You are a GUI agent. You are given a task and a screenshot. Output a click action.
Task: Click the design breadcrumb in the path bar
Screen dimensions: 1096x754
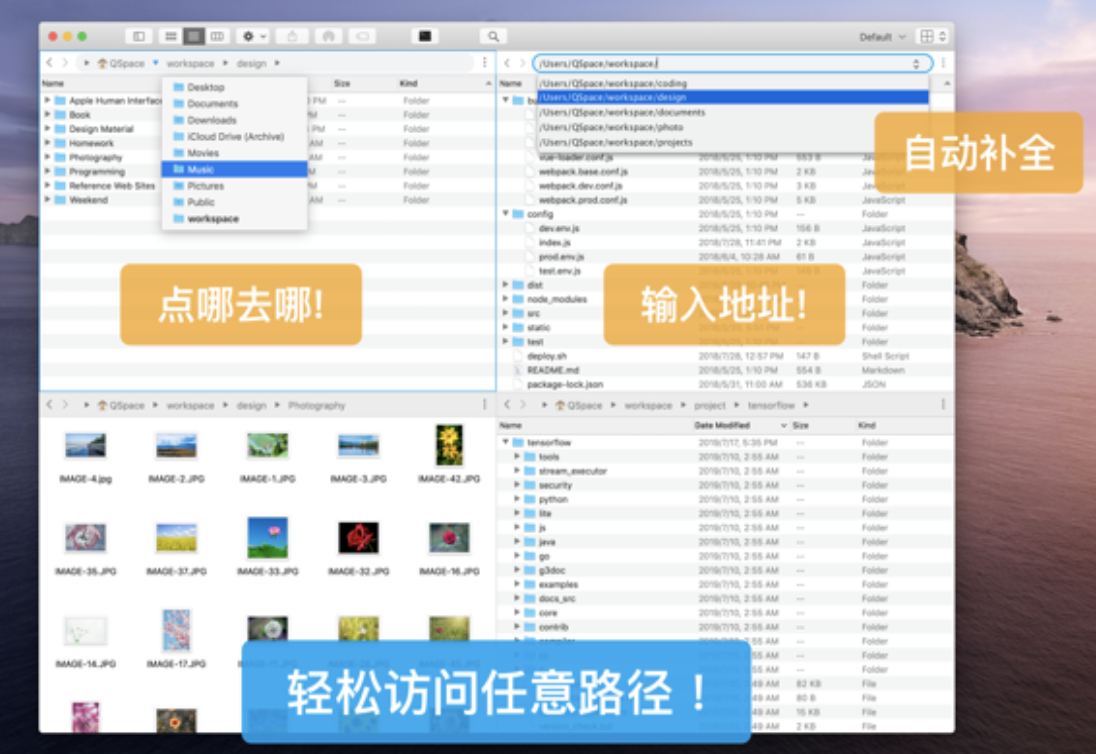(x=251, y=62)
